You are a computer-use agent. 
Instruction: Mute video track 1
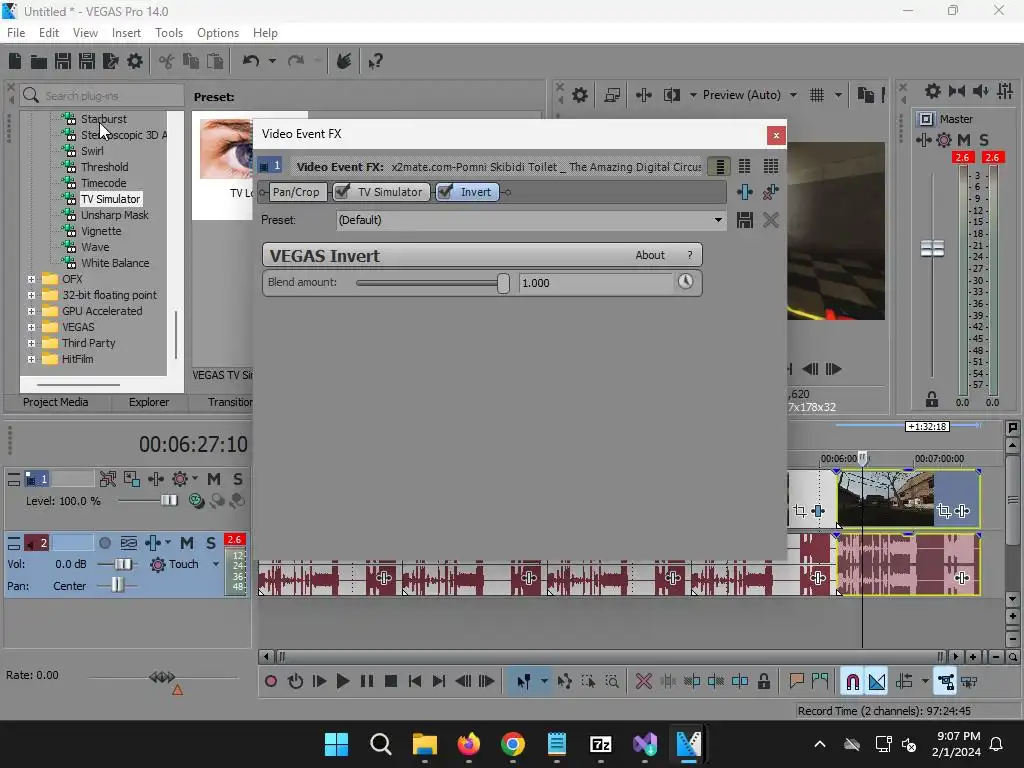(214, 479)
